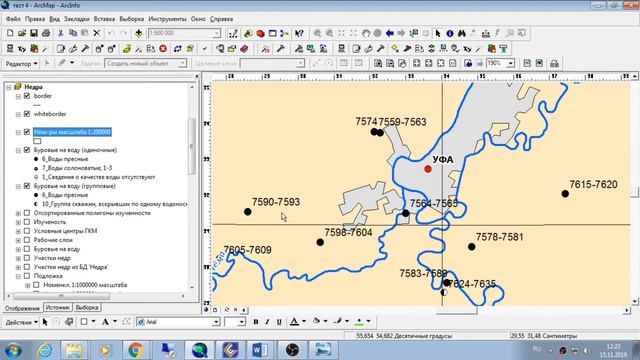Viewport: 640px width, 360px height.
Task: Enable Отсортированные полигоны изученности layer
Action: click(27, 213)
